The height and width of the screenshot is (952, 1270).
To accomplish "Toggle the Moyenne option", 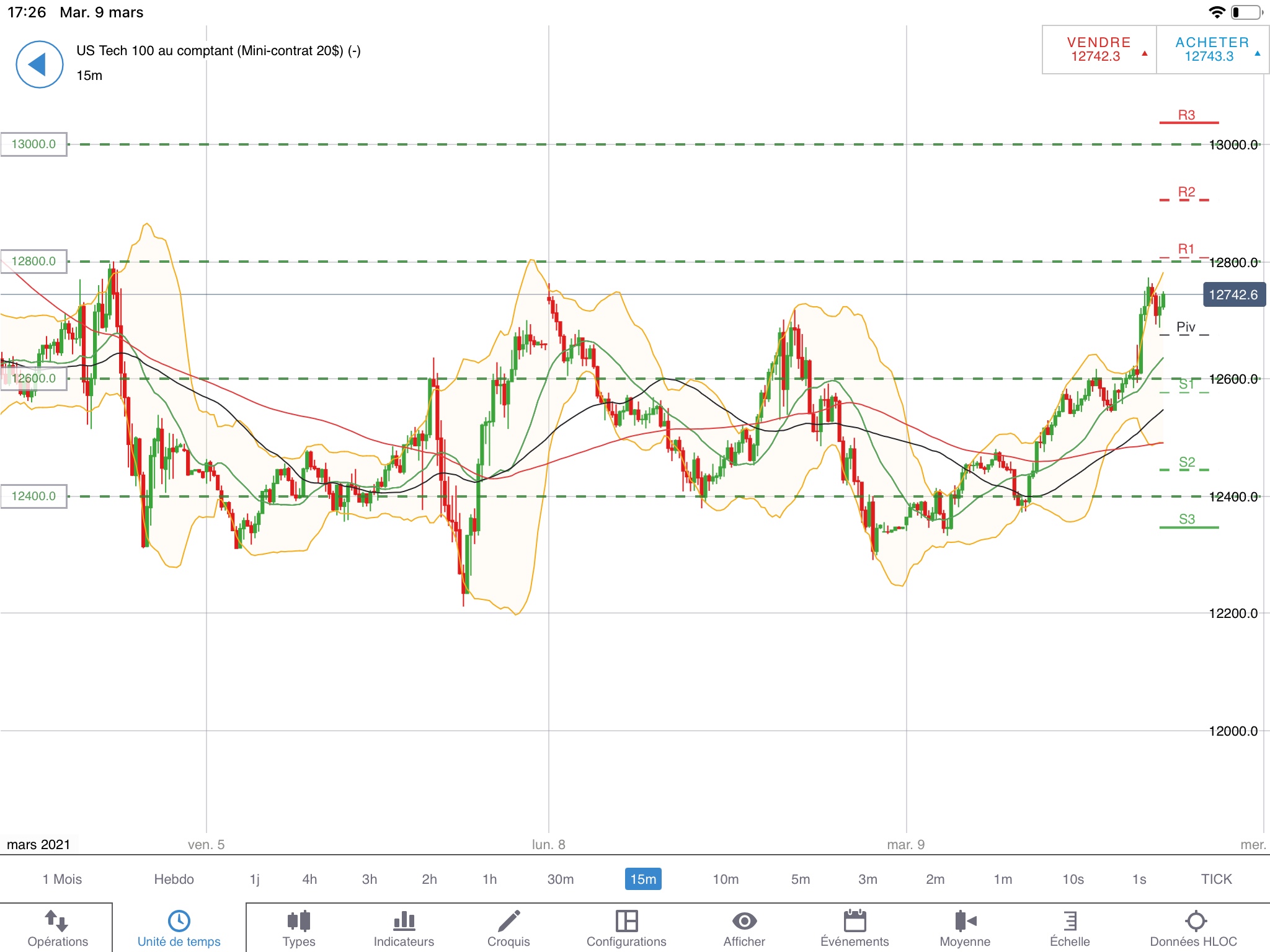I will pyautogui.click(x=965, y=922).
